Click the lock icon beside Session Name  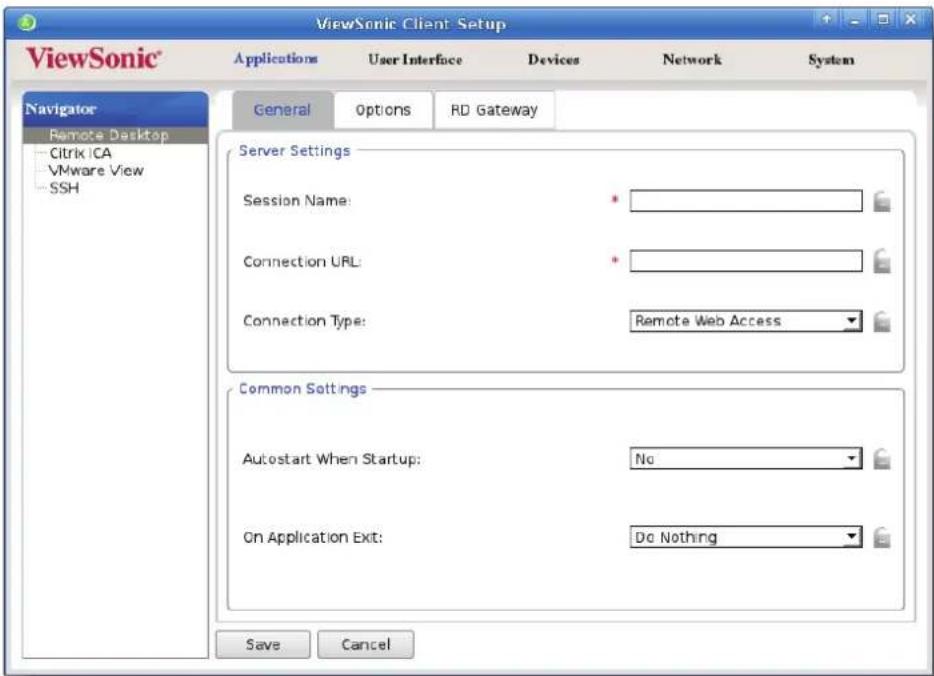coord(882,201)
